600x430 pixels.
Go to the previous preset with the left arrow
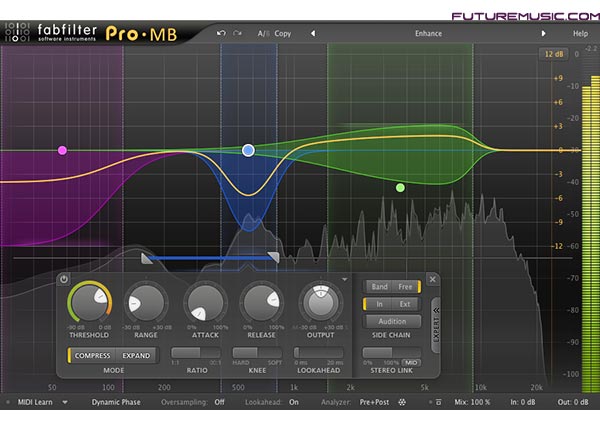[313, 34]
